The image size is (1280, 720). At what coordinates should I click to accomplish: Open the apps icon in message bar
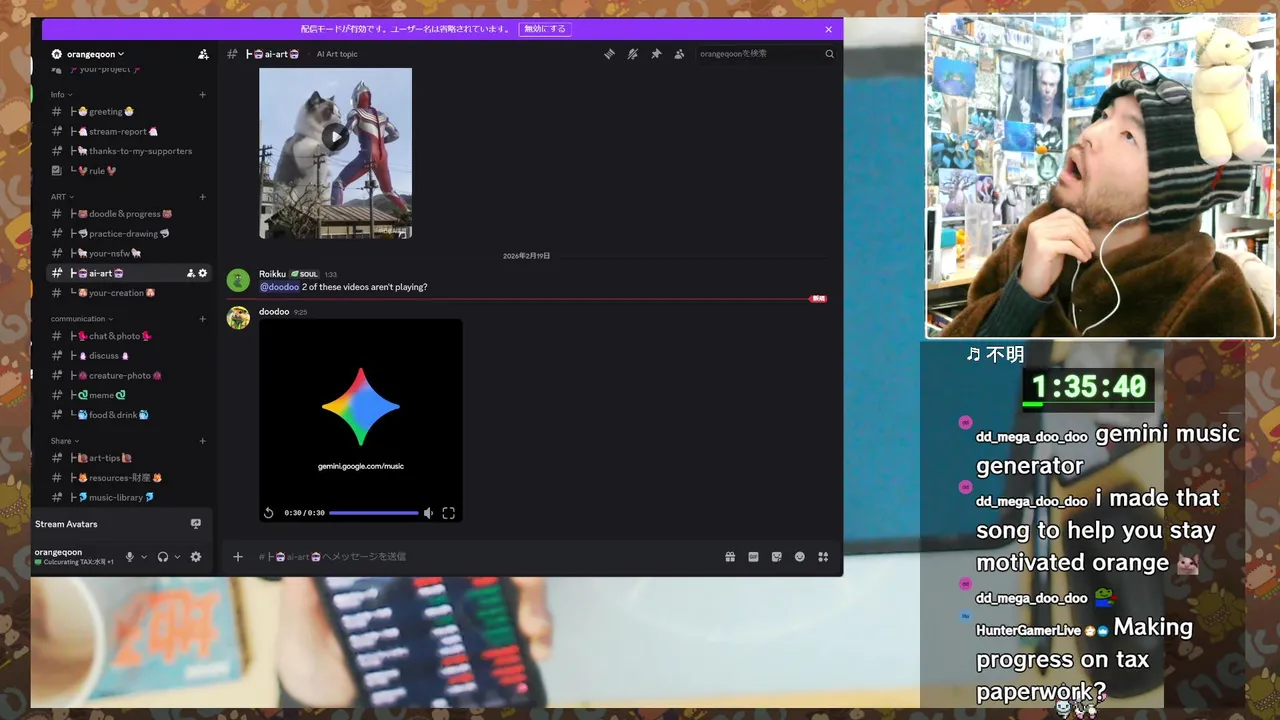pos(823,557)
